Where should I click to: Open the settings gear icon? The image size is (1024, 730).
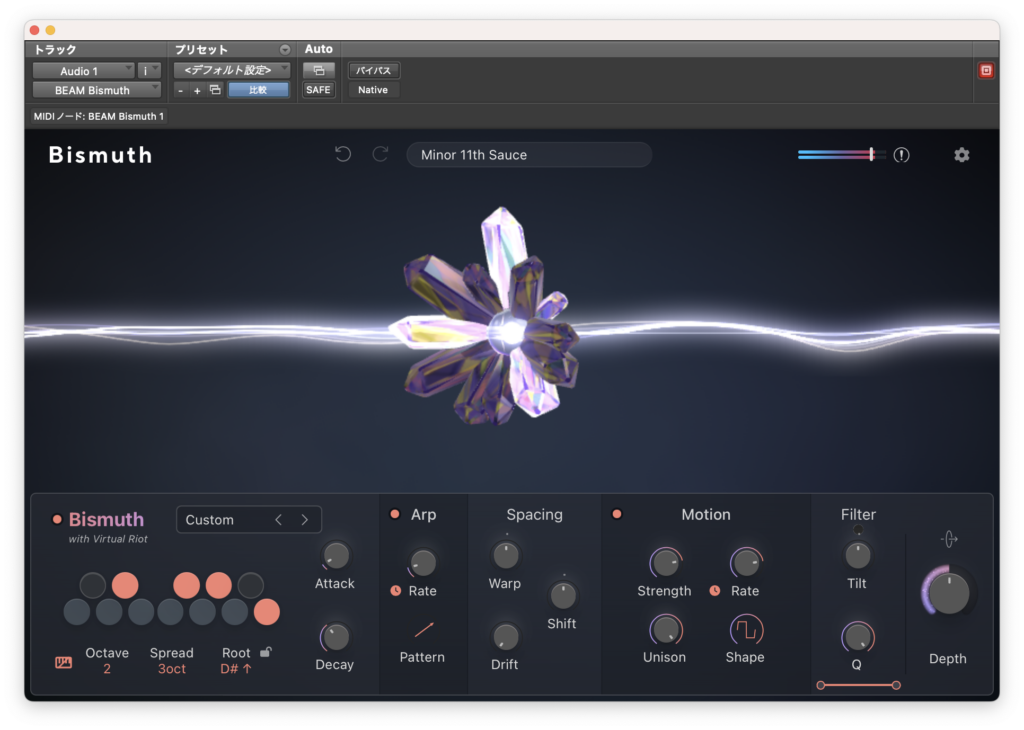(x=961, y=155)
